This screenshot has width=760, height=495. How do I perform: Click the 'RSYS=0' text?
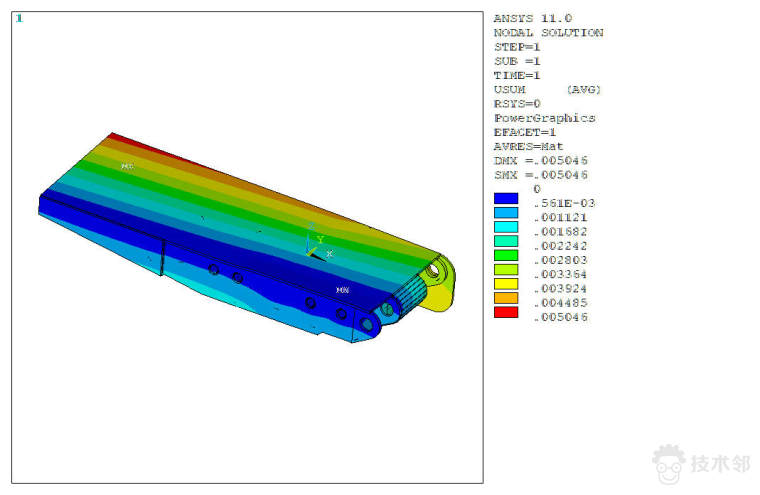coord(517,104)
